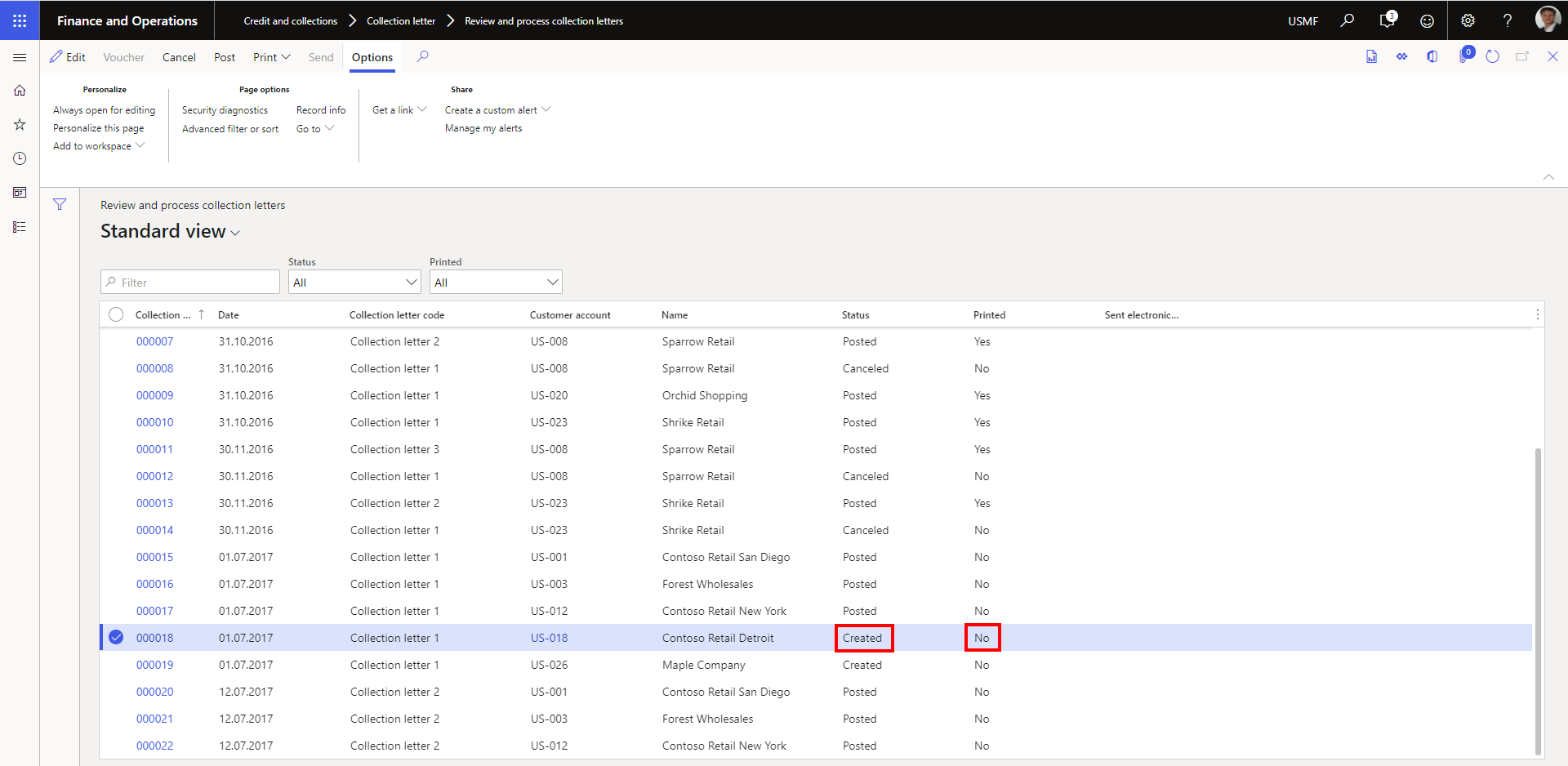This screenshot has height=766, width=1568.
Task: Open collection letter 000022 link
Action: [x=154, y=746]
